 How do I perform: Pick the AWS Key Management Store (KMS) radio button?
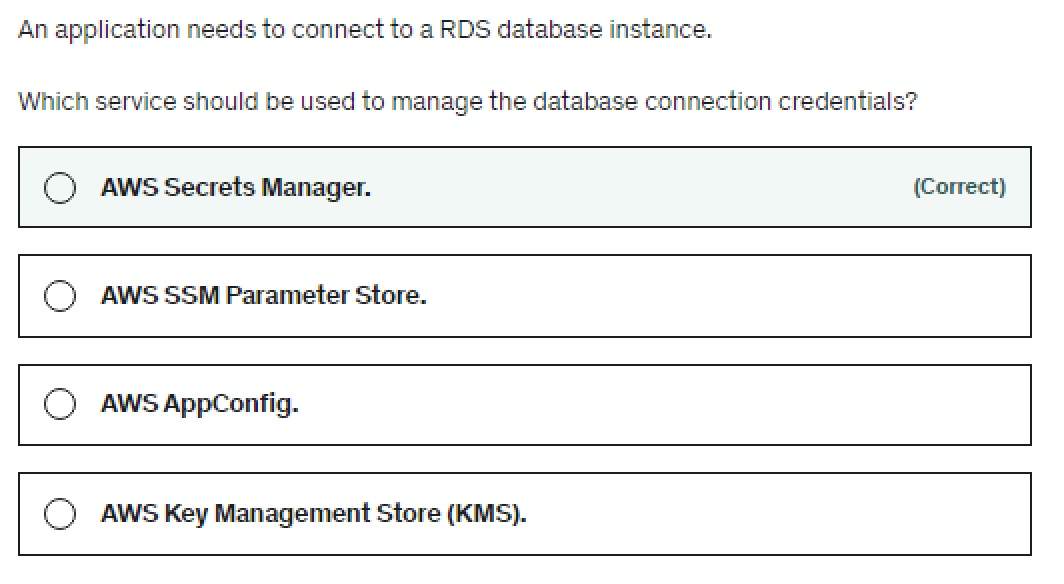[x=60, y=513]
